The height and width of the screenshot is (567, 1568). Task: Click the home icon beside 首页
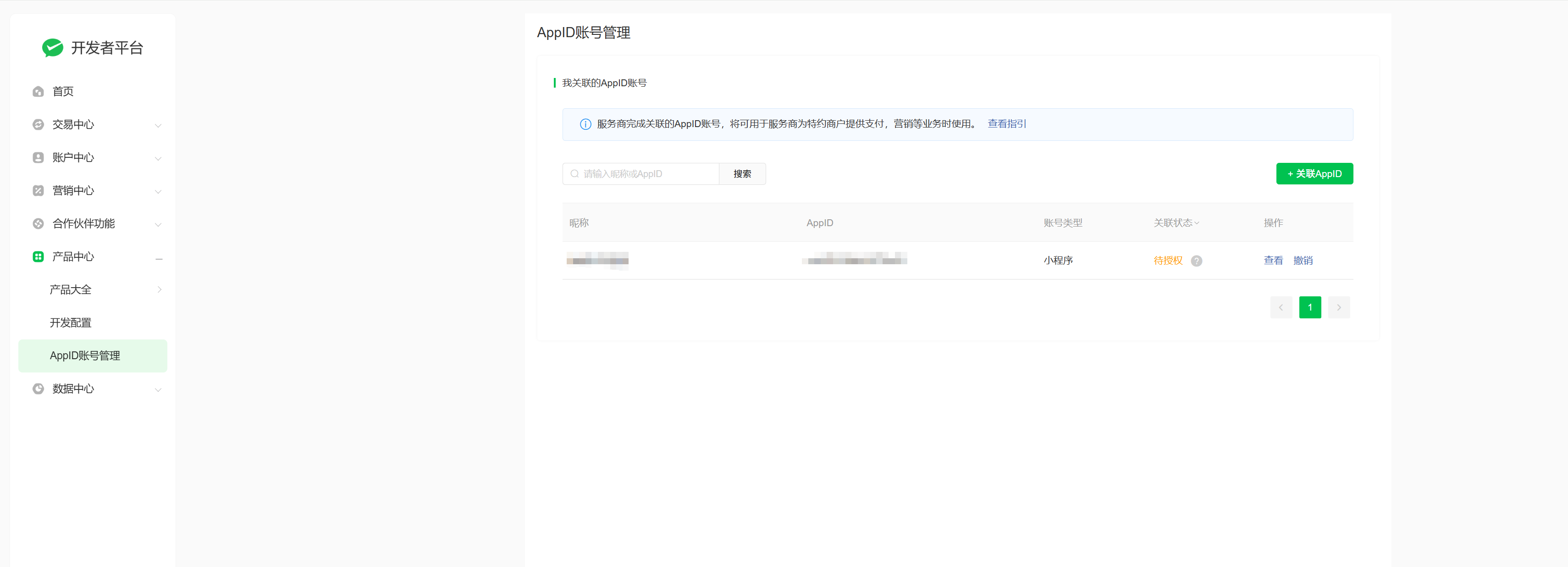(38, 91)
